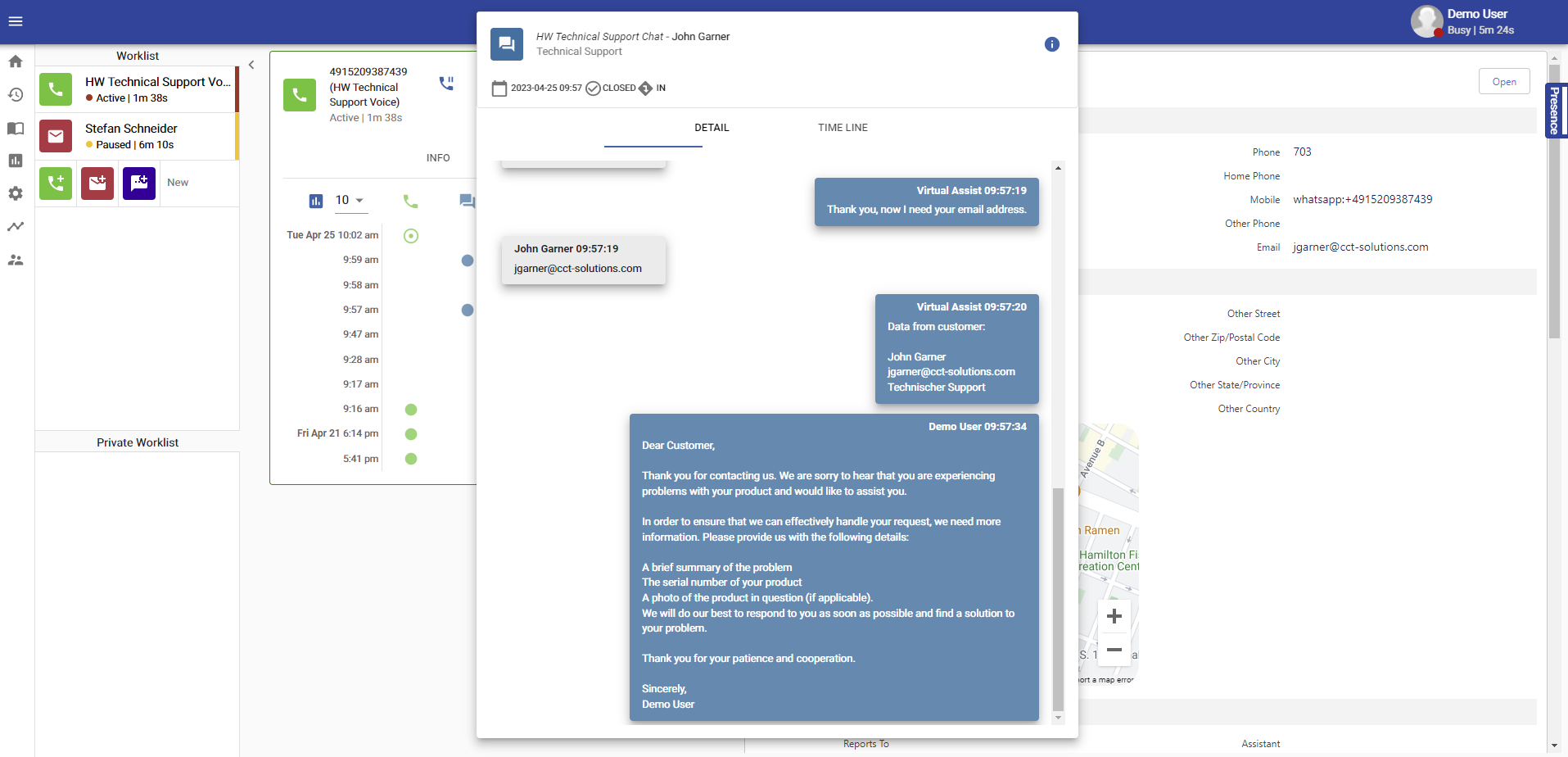Click the CLOSED status check icon
Image resolution: width=1568 pixels, height=757 pixels.
(594, 88)
